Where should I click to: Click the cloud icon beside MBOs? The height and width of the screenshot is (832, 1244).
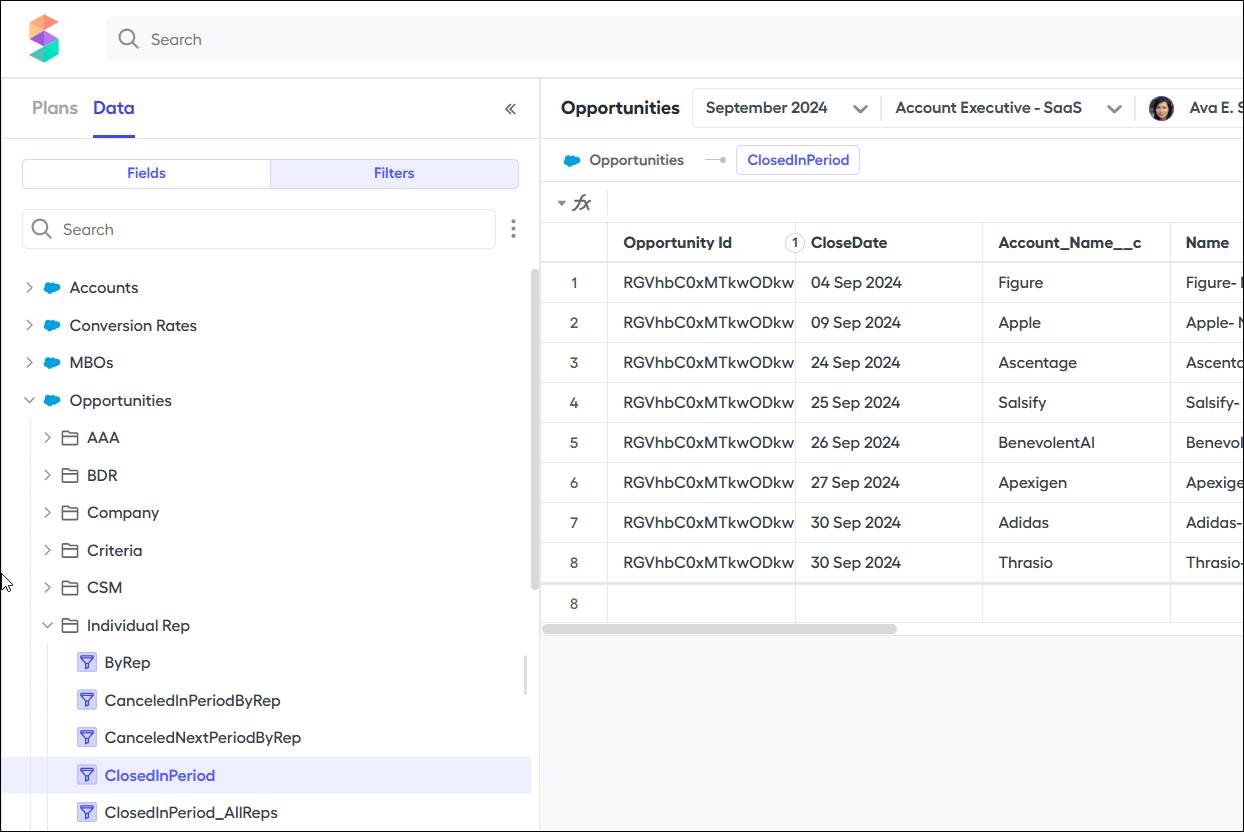tap(52, 363)
